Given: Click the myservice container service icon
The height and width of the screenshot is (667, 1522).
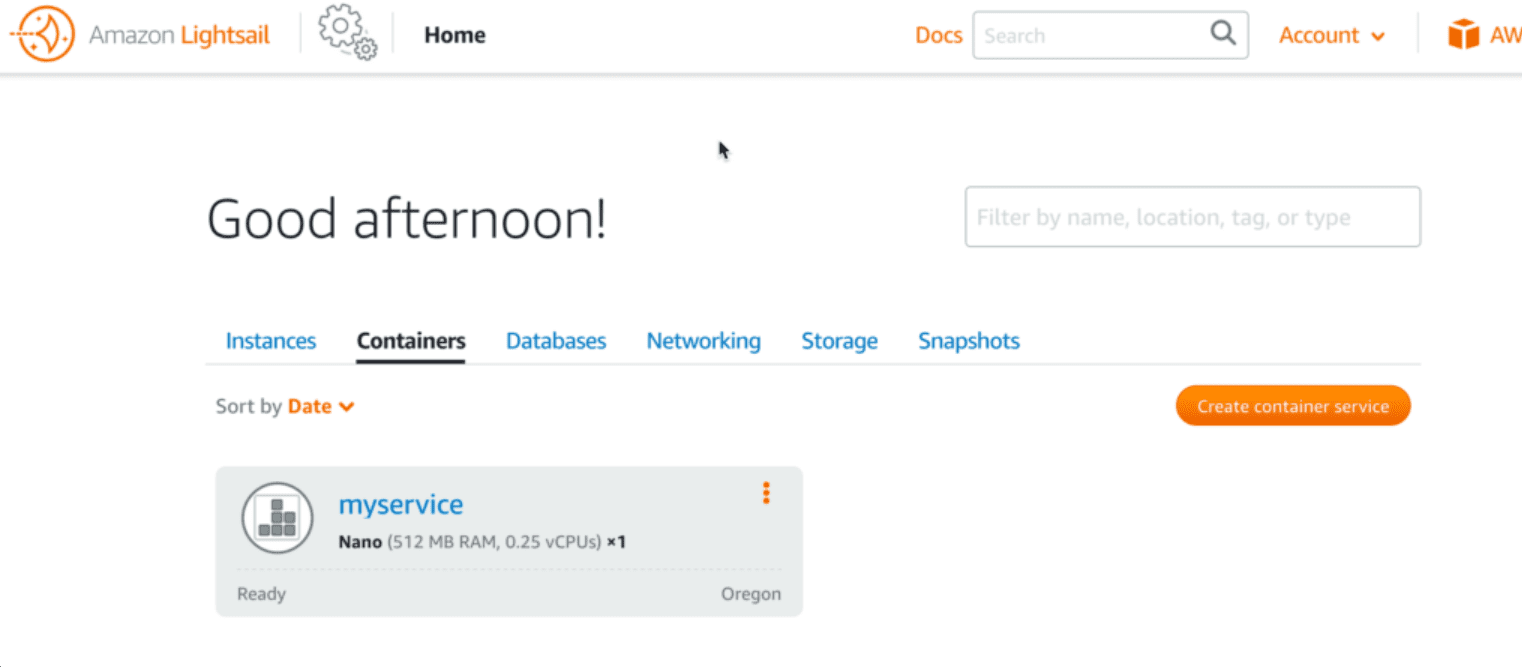Looking at the screenshot, I should click(272, 517).
